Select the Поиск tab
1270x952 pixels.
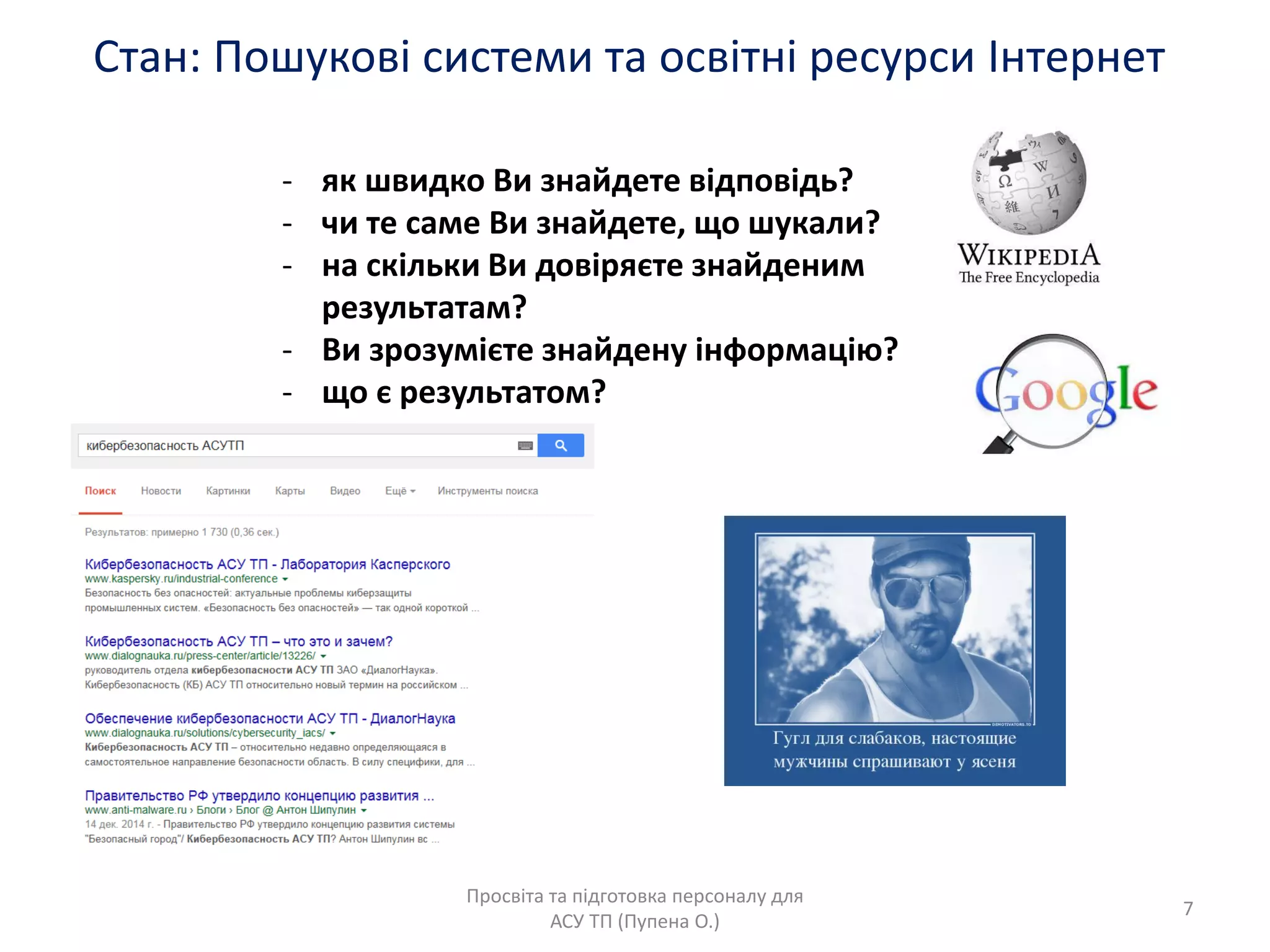click(x=100, y=491)
